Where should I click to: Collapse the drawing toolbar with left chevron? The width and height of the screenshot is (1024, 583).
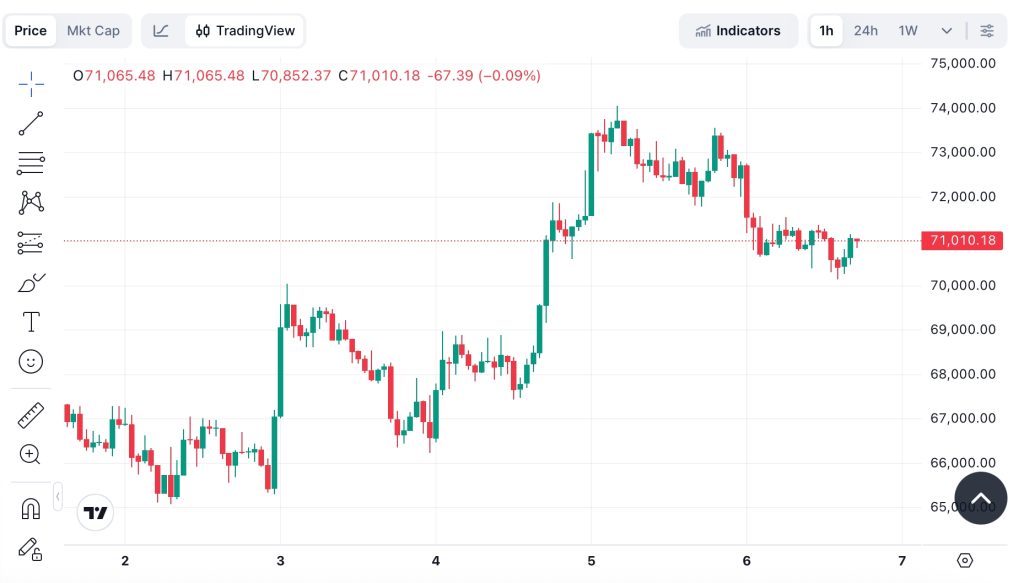click(57, 495)
